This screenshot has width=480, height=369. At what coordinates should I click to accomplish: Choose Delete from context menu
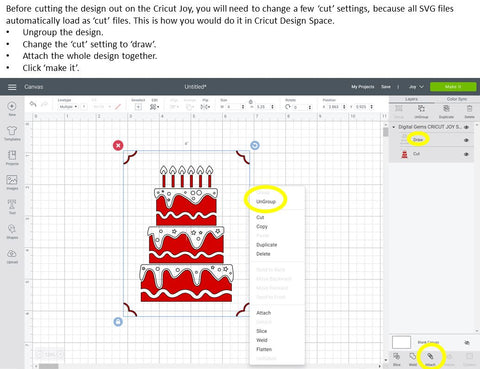[263, 254]
